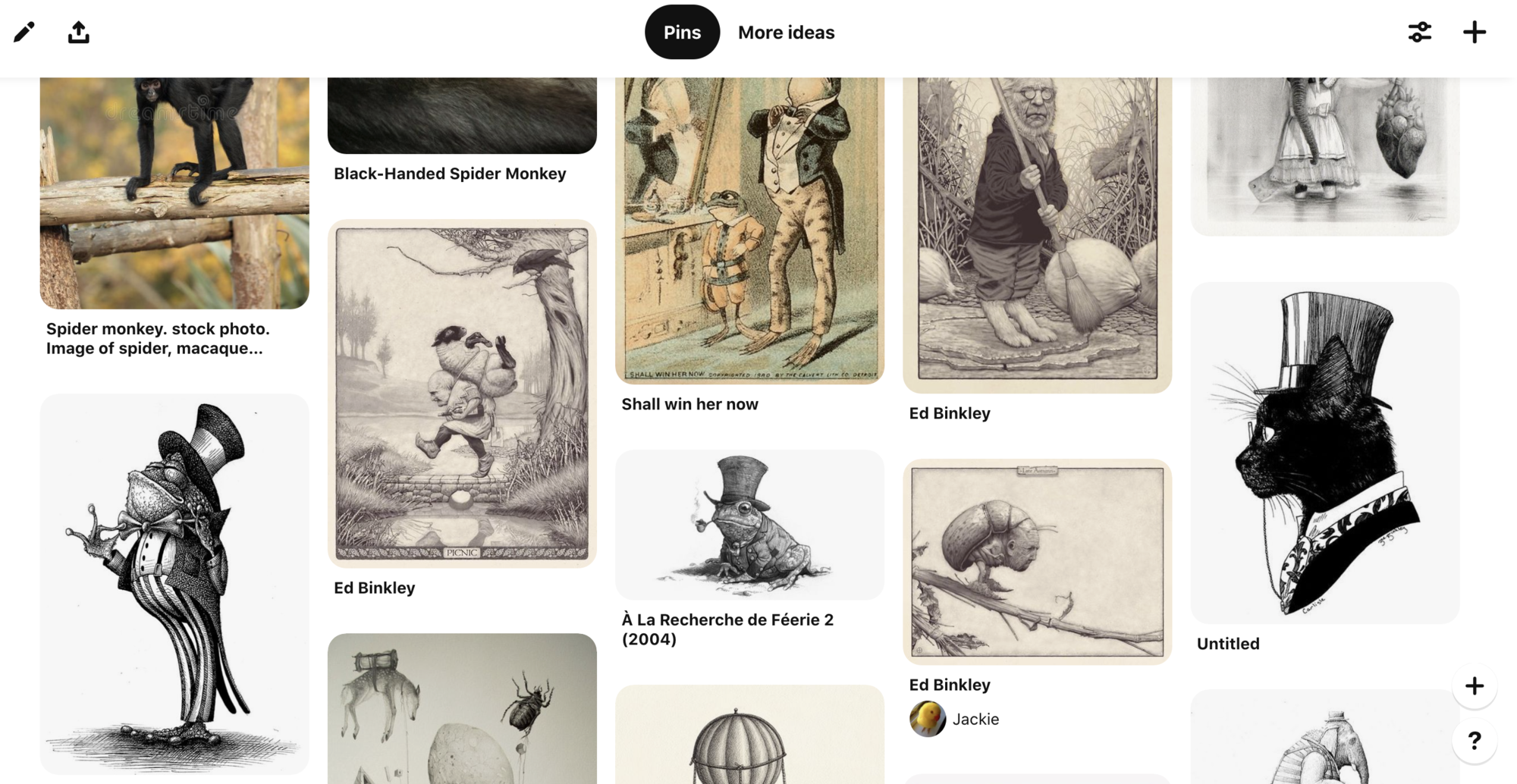The image size is (1517, 784).
Task: Open the pipe-smoking toad with top hat pin
Action: tap(749, 525)
